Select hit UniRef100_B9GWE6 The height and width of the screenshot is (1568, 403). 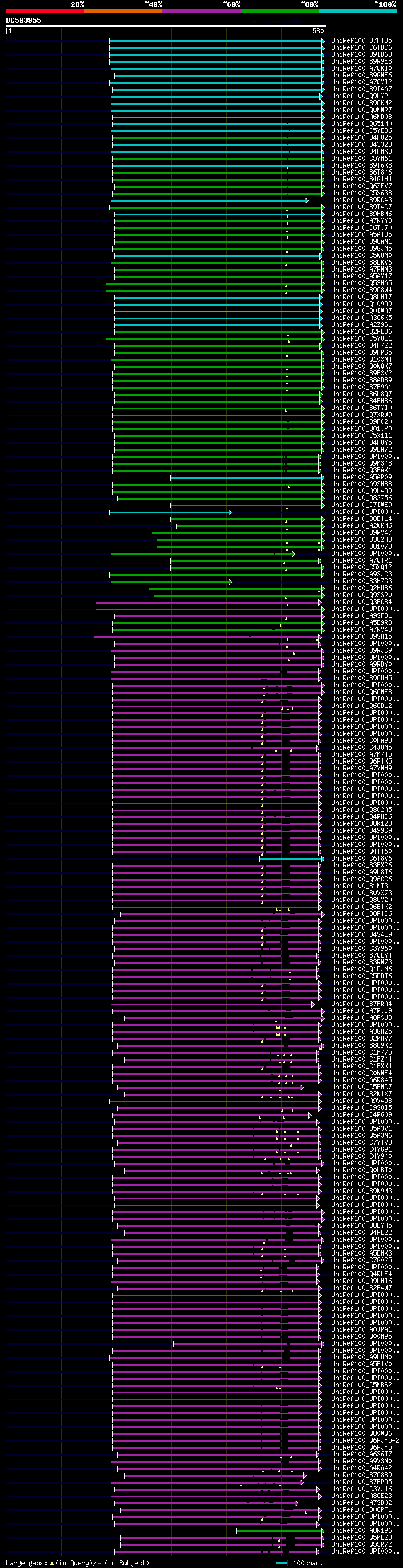pos(361,75)
